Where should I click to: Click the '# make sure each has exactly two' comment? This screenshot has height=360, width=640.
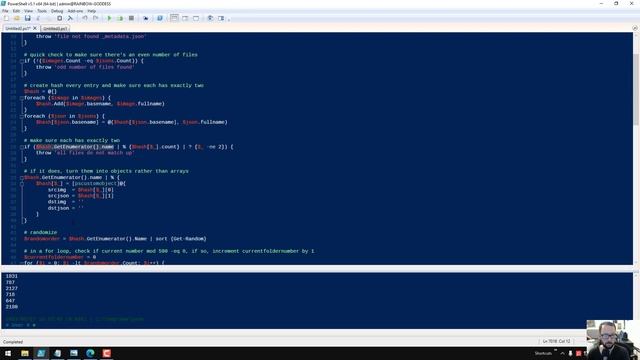[x=72, y=140]
